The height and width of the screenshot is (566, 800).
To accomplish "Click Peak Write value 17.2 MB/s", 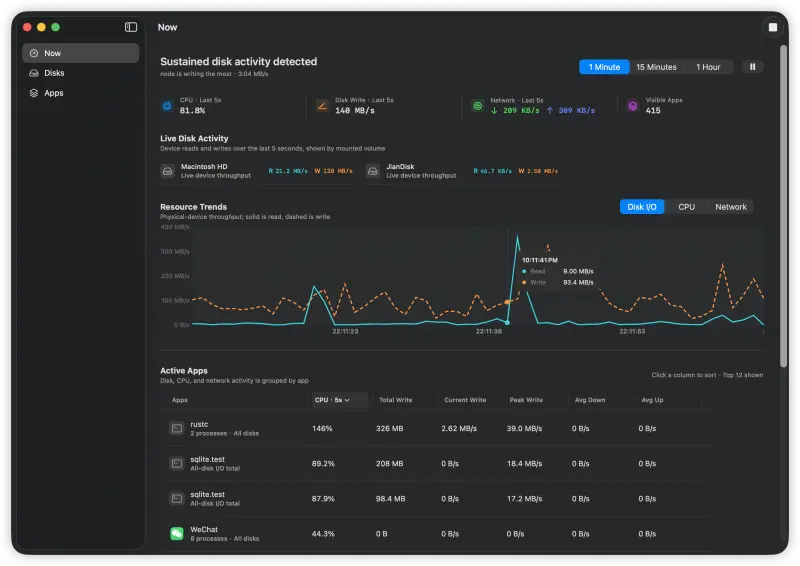I will tap(524, 499).
